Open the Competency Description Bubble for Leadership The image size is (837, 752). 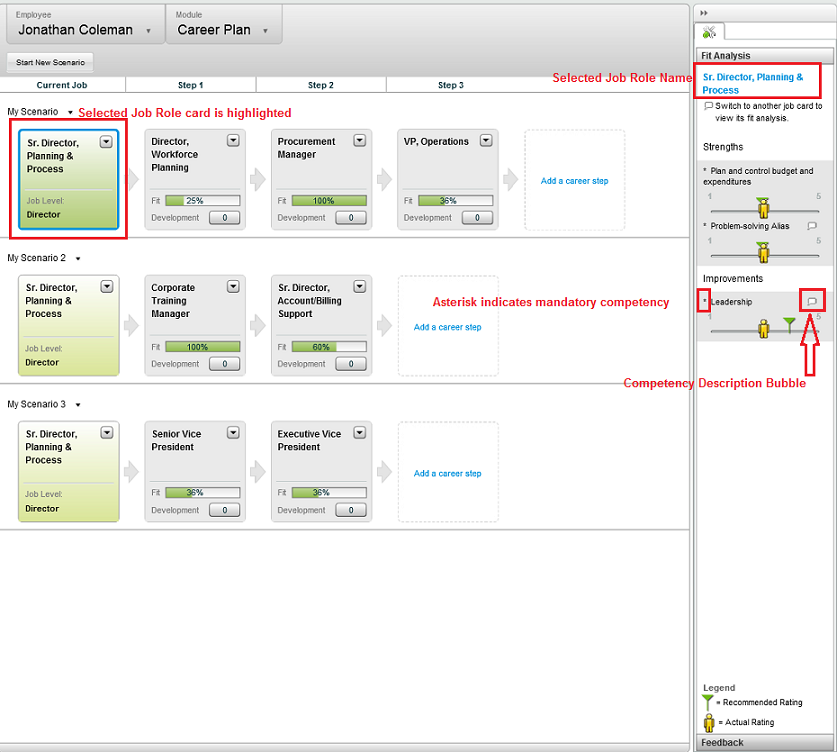814,301
